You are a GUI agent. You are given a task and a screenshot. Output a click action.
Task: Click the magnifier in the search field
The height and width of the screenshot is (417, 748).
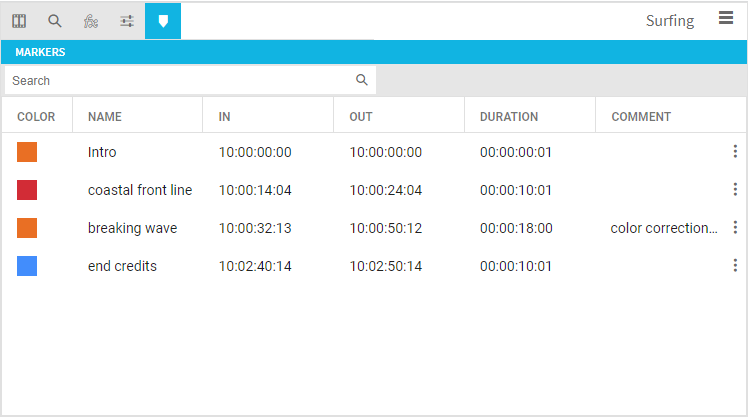(362, 80)
